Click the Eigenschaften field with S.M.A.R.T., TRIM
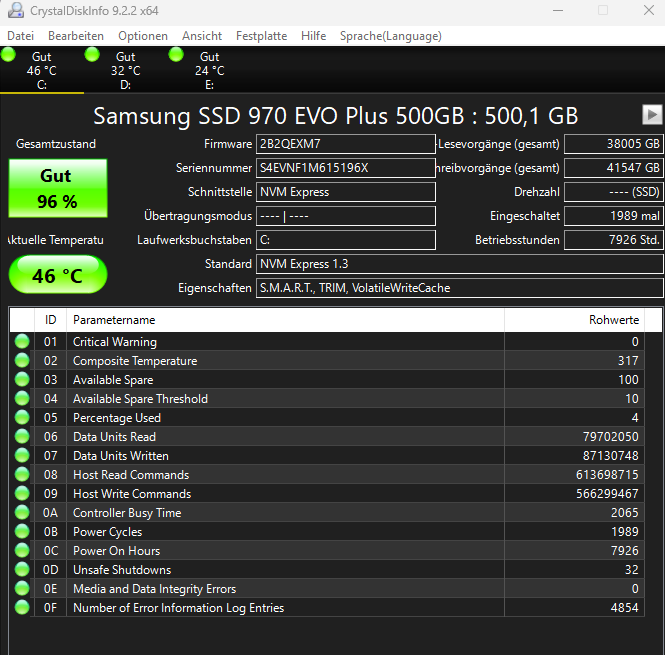The width and height of the screenshot is (665, 655). (x=460, y=288)
